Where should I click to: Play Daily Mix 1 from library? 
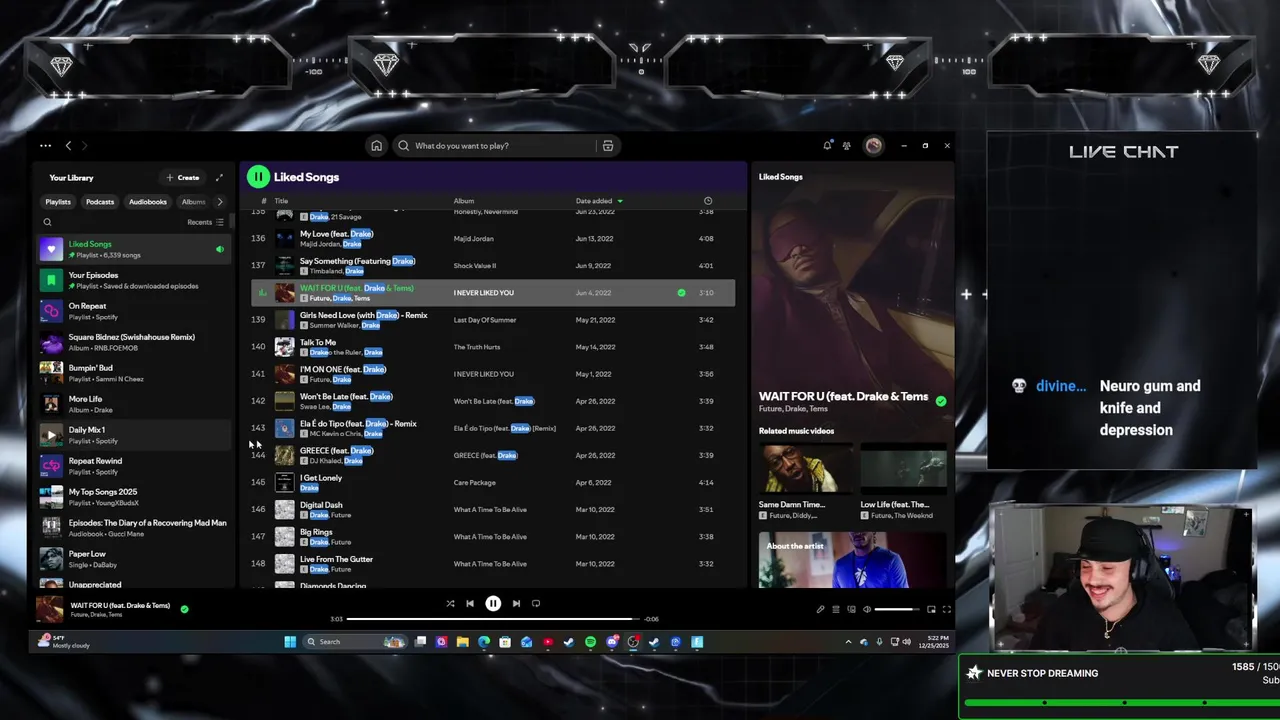[x=51, y=435]
